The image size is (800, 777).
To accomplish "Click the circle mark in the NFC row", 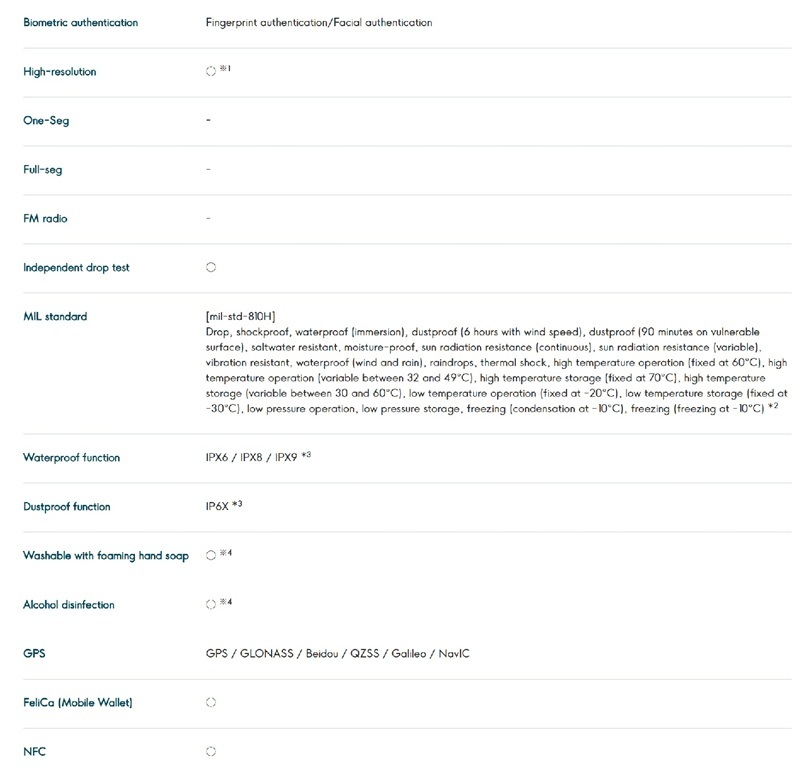I will coord(211,751).
